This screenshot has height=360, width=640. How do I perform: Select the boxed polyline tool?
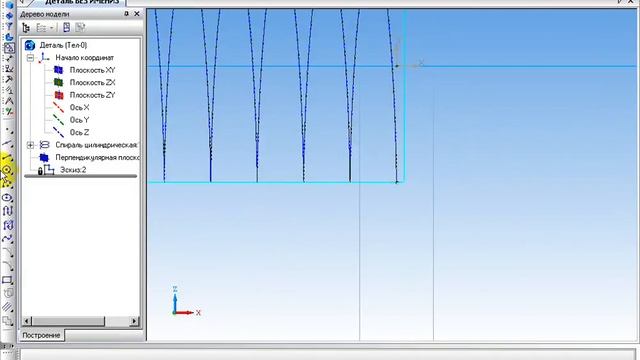7,225
